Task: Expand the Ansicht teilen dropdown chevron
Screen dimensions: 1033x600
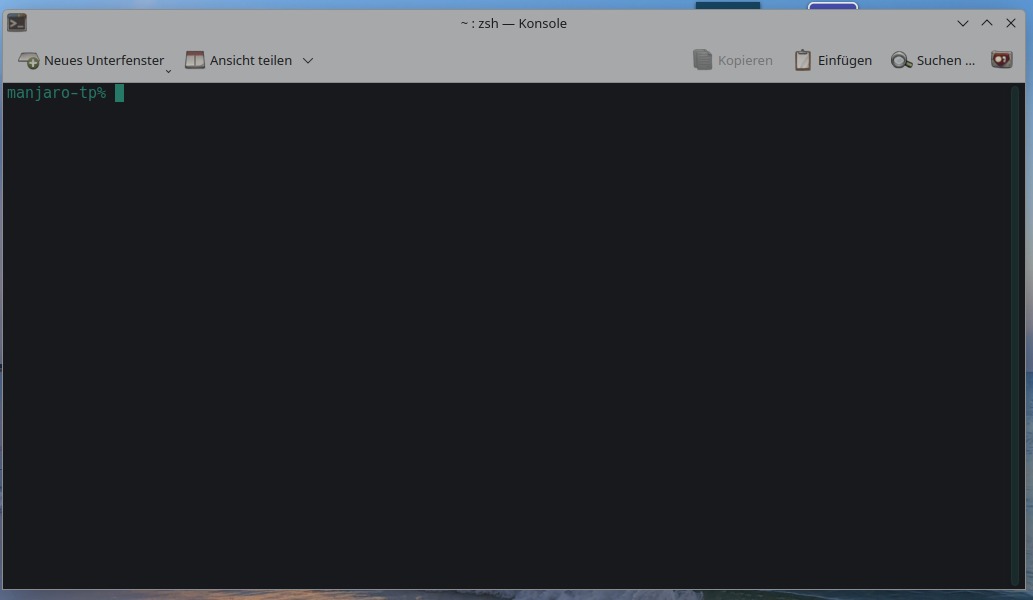Action: [x=308, y=61]
